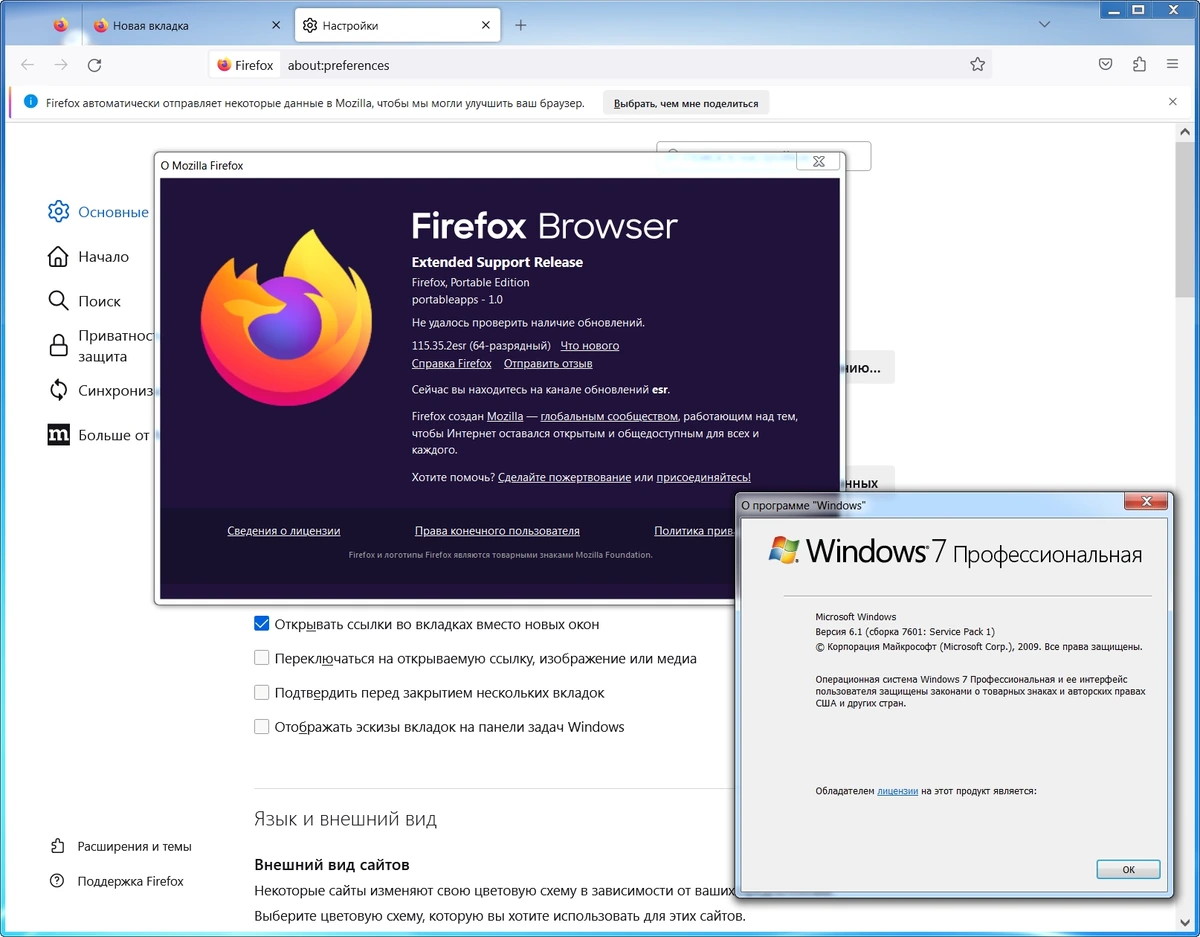Go back with the back arrow
This screenshot has width=1200, height=937.
[x=27, y=65]
